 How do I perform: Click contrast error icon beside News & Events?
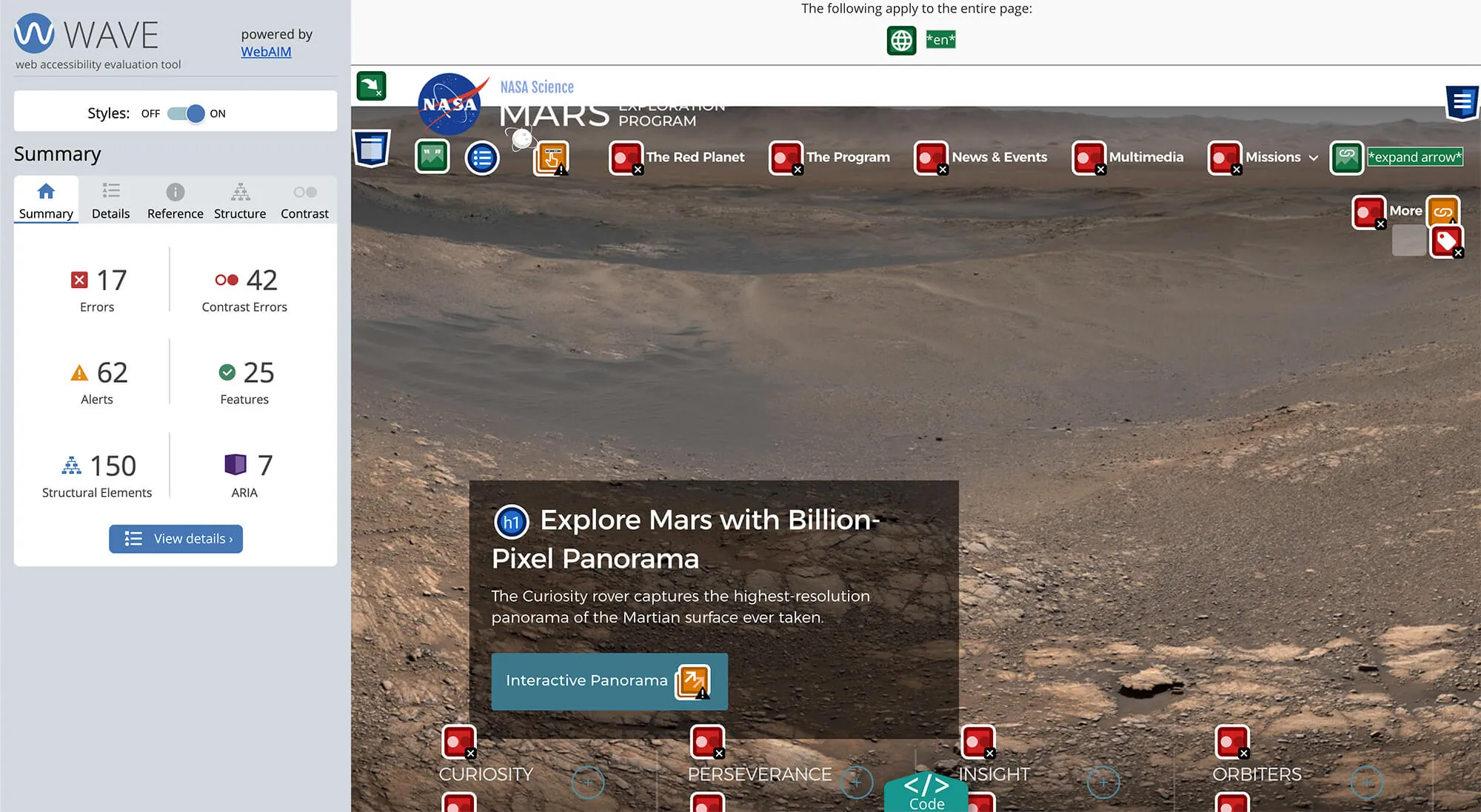point(931,158)
